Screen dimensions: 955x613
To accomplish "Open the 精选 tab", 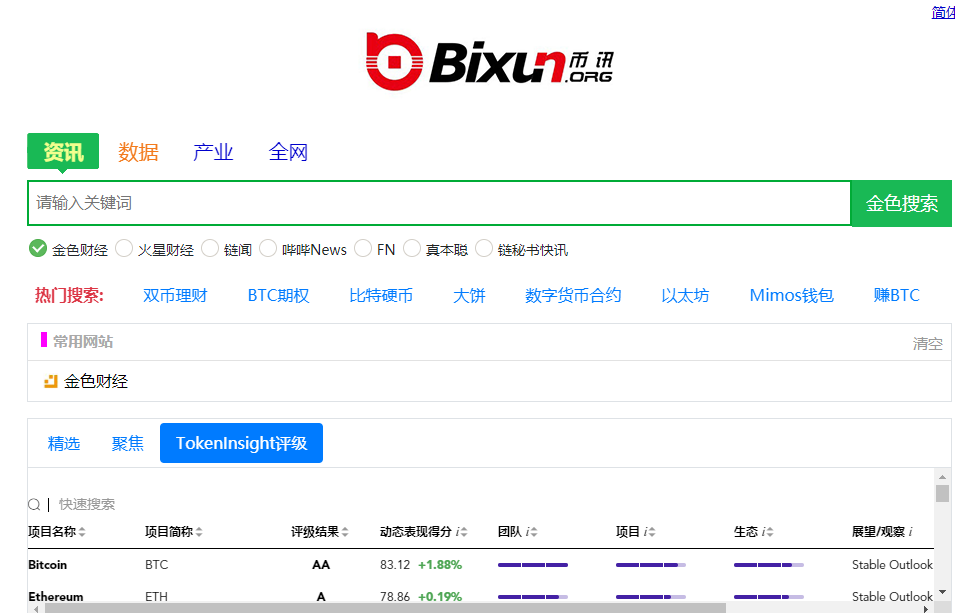I will [x=64, y=443].
